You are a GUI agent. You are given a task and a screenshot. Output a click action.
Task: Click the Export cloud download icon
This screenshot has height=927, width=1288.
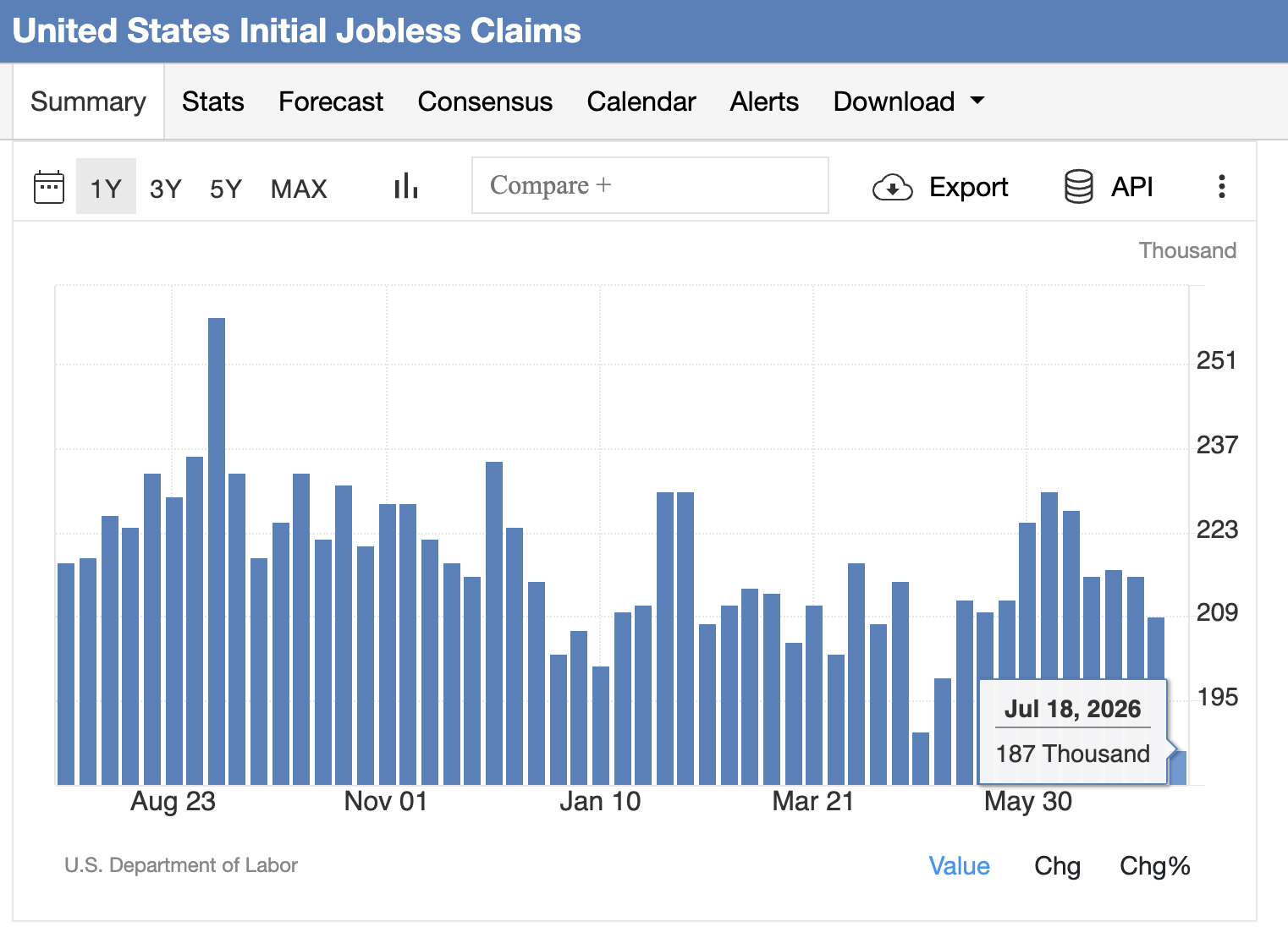(892, 187)
